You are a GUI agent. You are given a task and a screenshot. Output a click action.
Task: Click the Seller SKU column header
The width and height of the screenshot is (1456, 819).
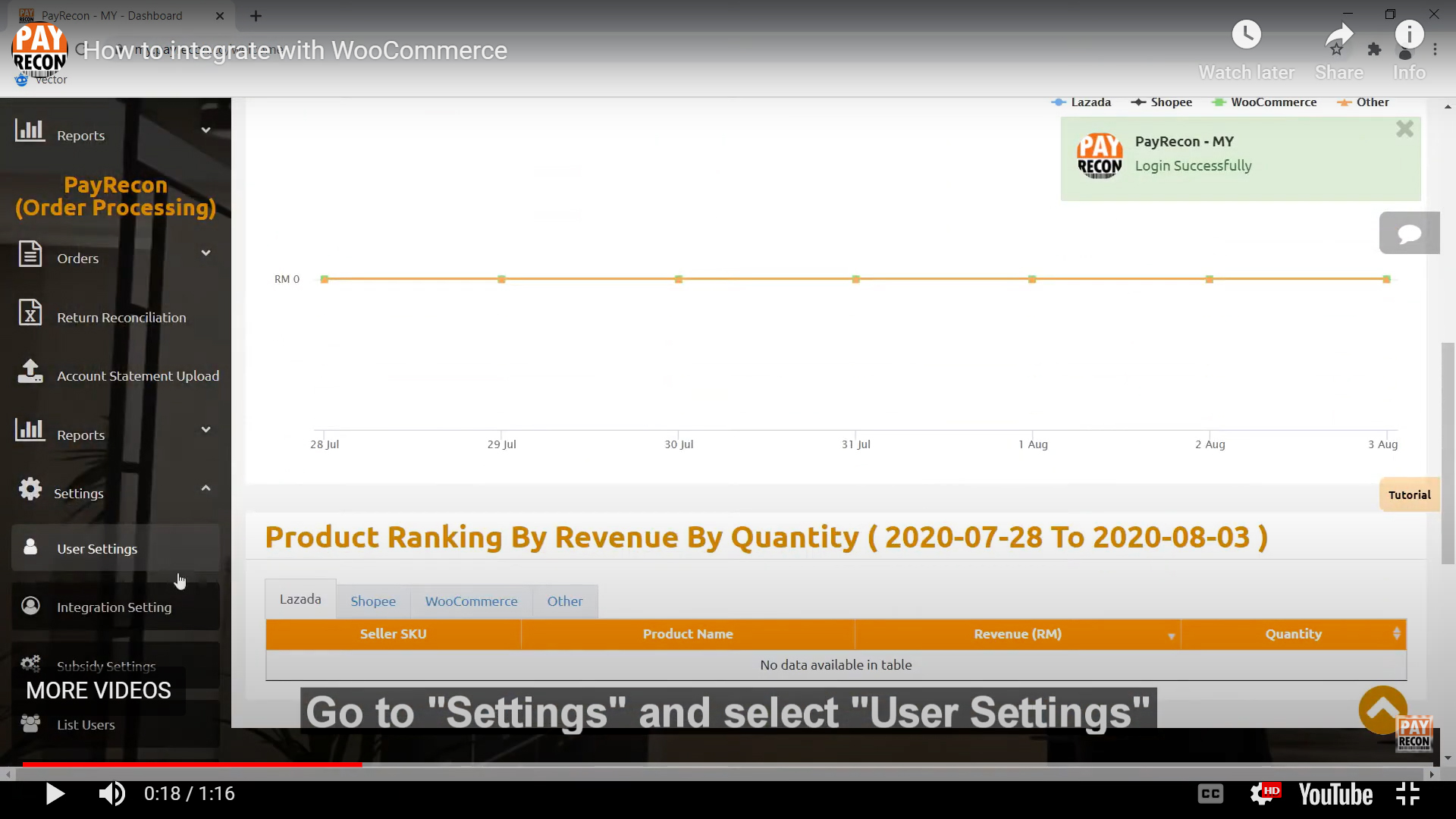coord(393,634)
